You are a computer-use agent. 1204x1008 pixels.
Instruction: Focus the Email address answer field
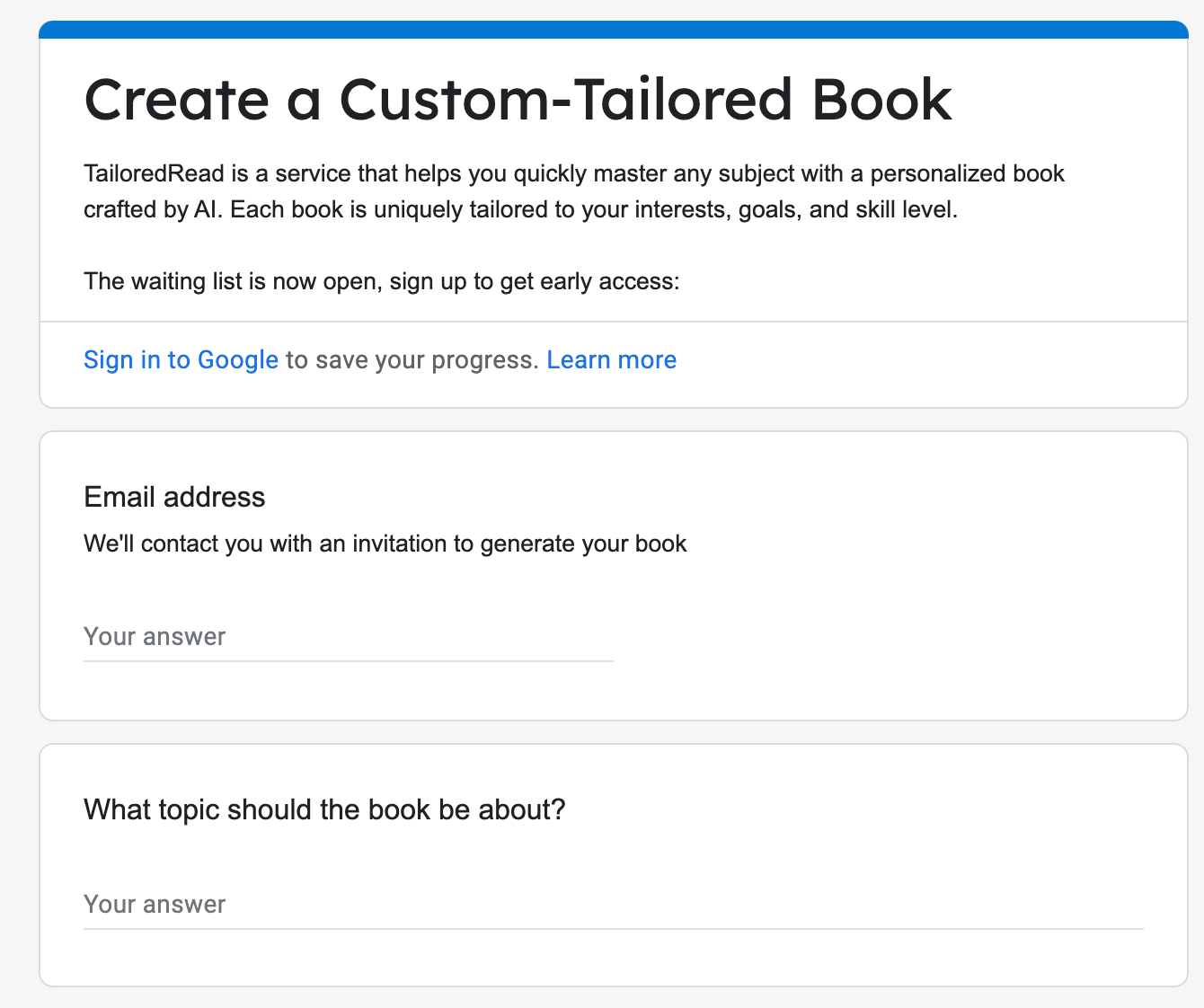349,637
